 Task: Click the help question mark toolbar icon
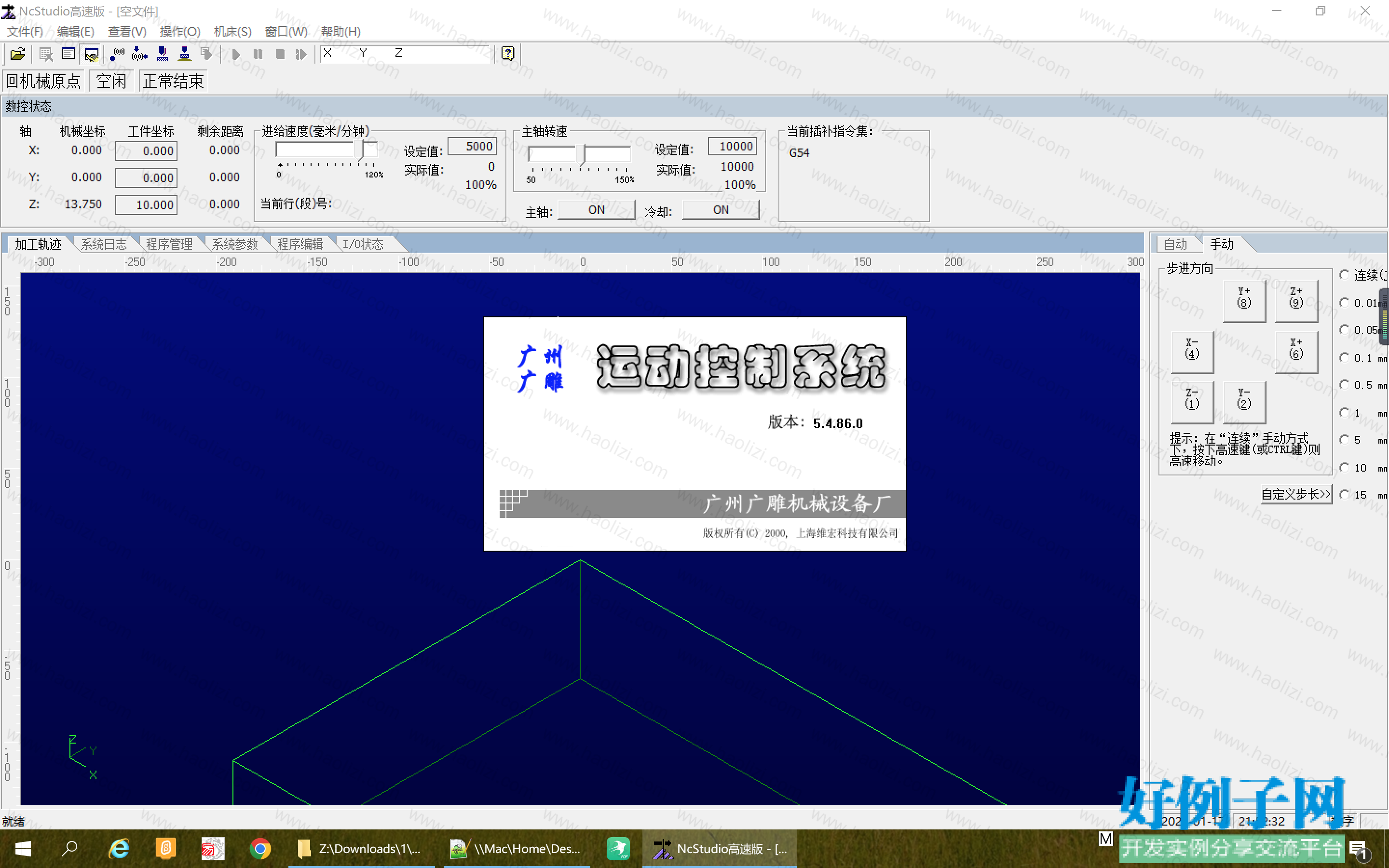click(x=508, y=54)
